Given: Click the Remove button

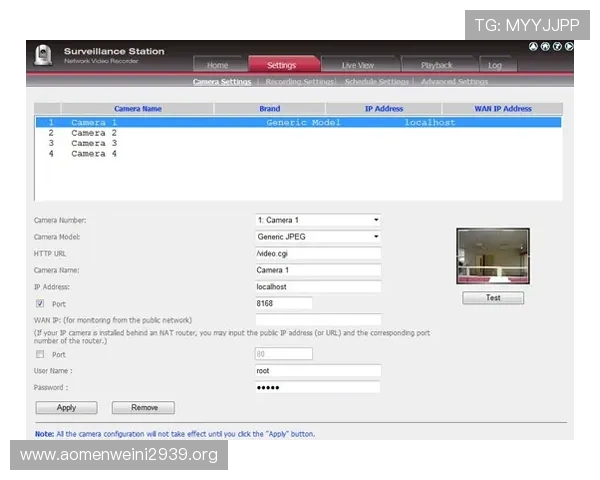Looking at the screenshot, I should [143, 408].
